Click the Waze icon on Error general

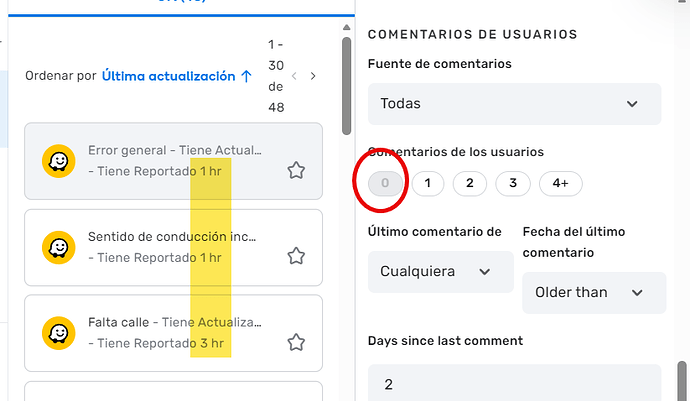pyautogui.click(x=59, y=161)
